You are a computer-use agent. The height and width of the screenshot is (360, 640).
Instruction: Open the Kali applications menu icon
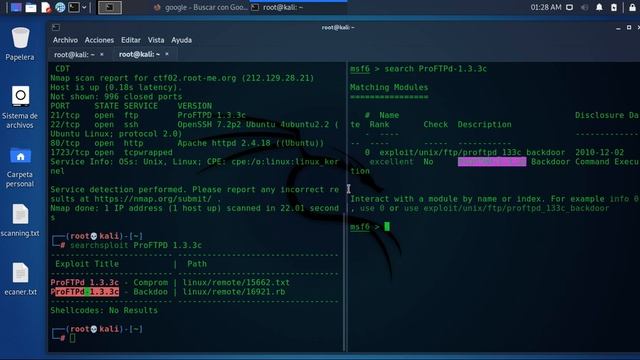point(16,7)
